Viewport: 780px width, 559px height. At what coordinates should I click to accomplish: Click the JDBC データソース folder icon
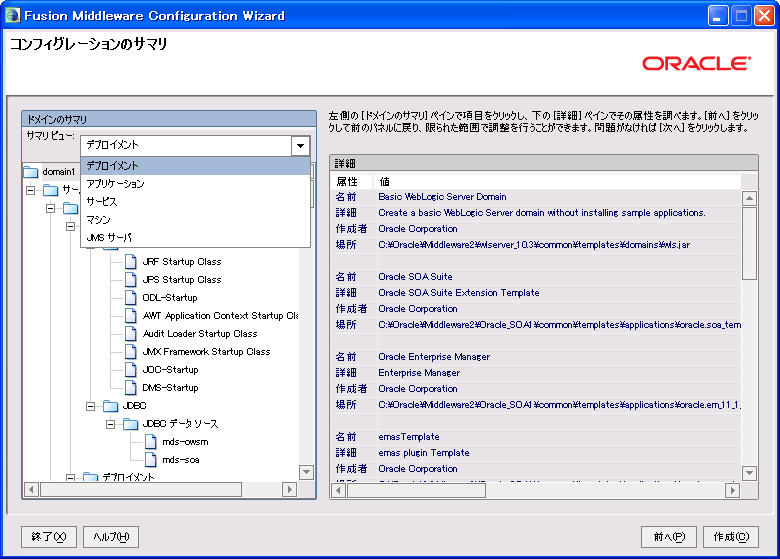(130, 424)
